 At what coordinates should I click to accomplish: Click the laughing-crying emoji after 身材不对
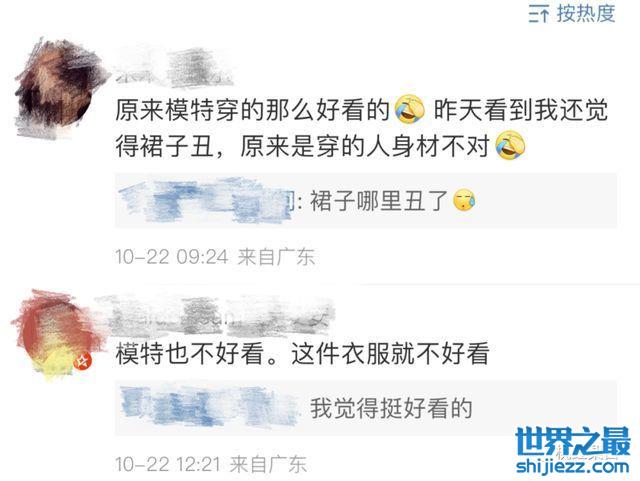point(510,146)
